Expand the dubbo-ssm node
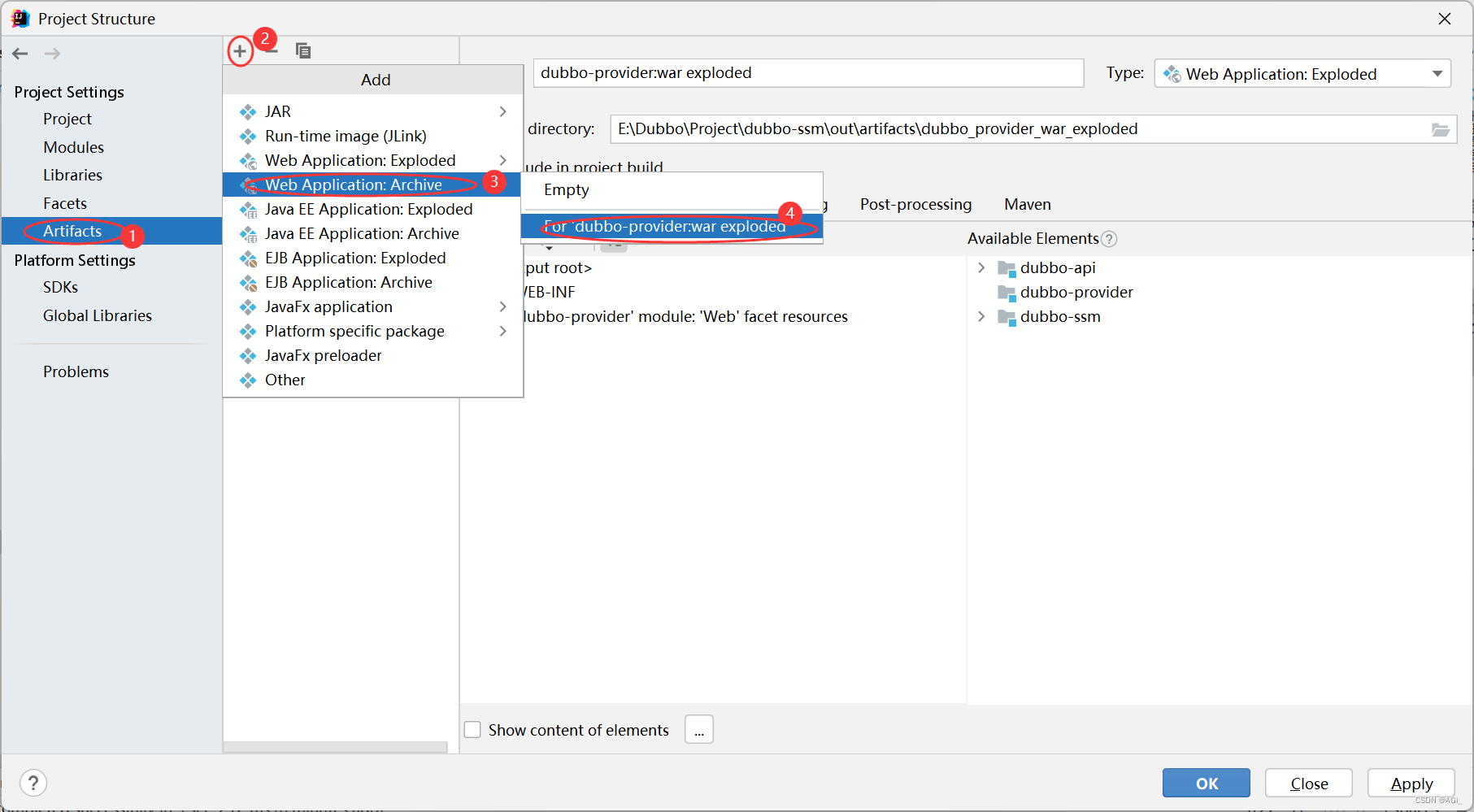The height and width of the screenshot is (812, 1474). 981,317
